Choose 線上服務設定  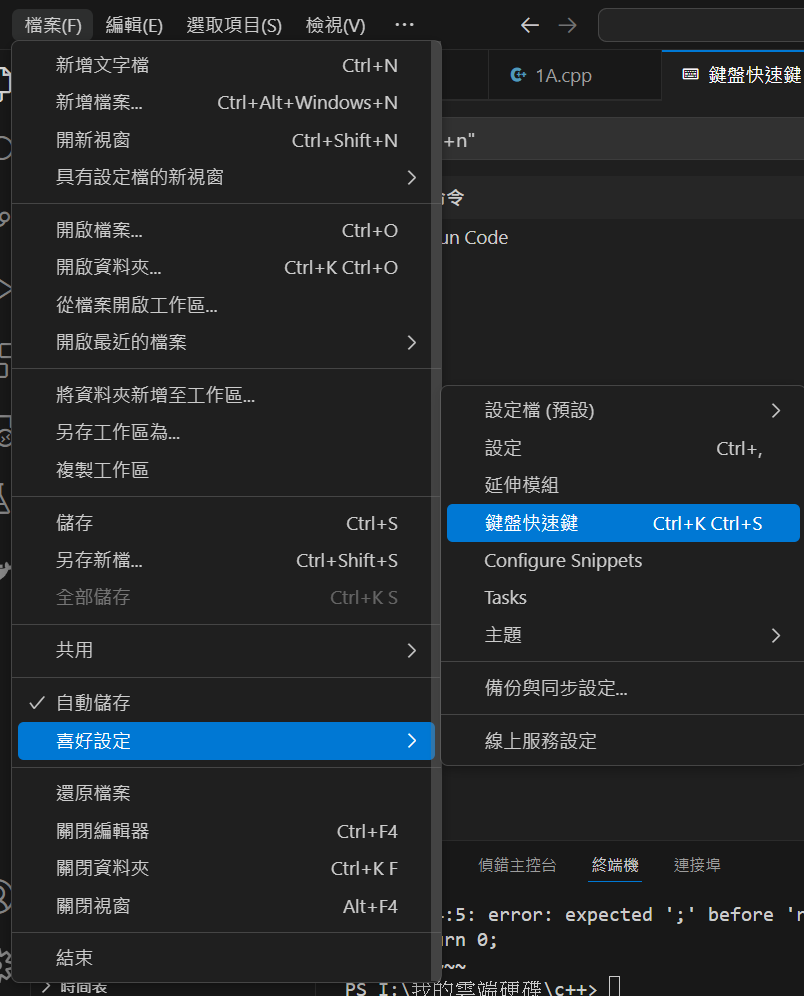pos(623,741)
